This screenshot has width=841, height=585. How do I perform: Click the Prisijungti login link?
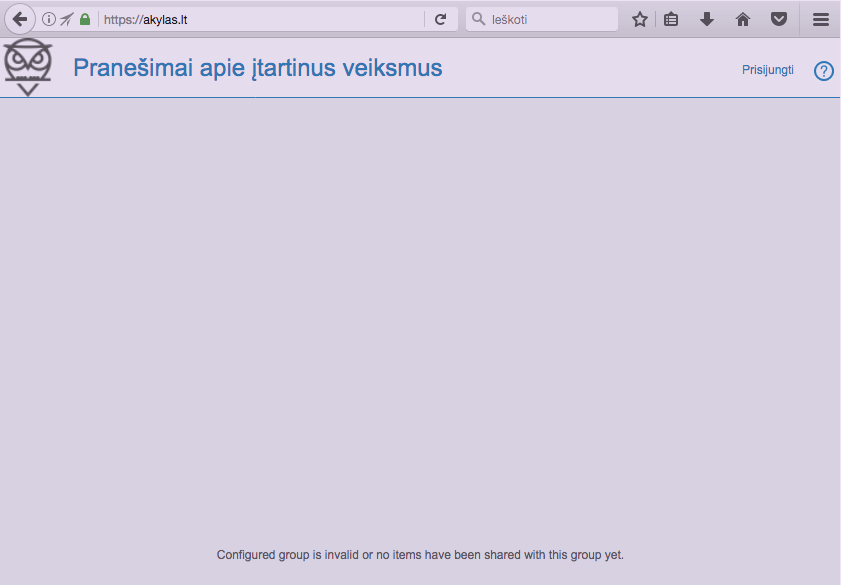768,70
